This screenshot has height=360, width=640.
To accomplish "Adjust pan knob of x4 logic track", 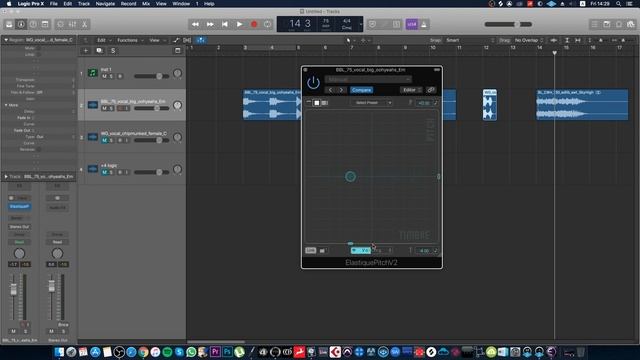I will click(177, 169).
